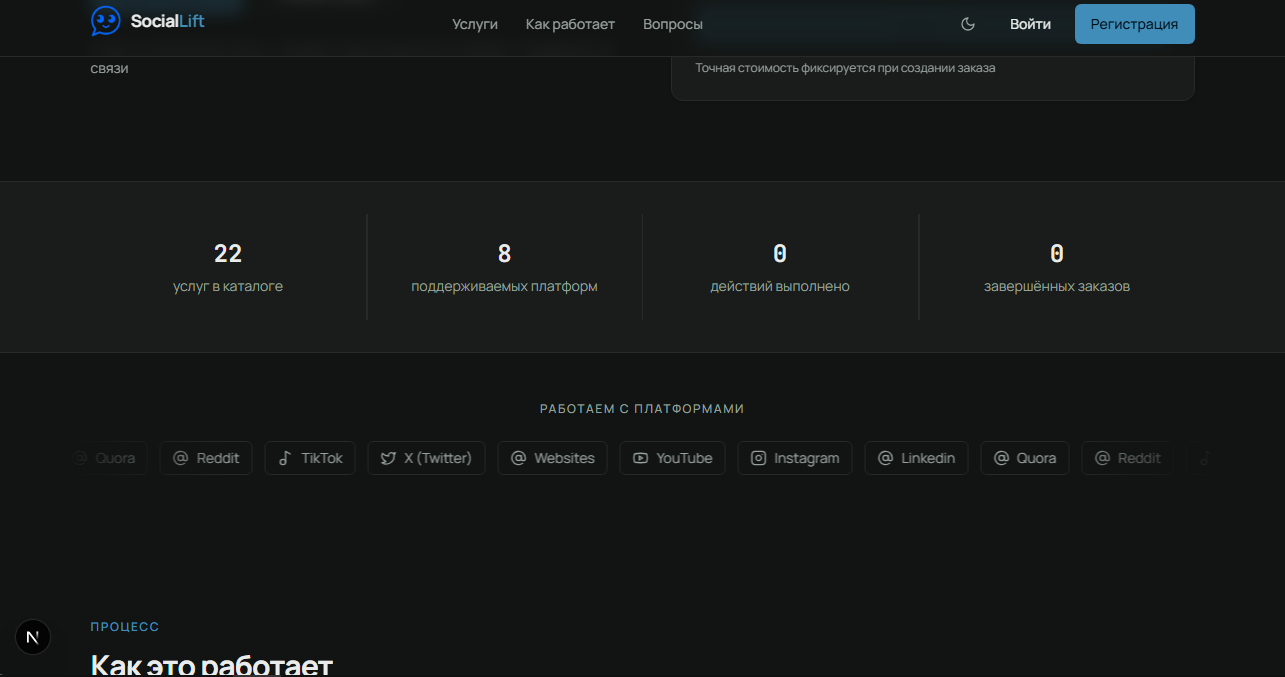This screenshot has height=677, width=1285.
Task: Click the Войти login link
Action: pyautogui.click(x=1030, y=24)
